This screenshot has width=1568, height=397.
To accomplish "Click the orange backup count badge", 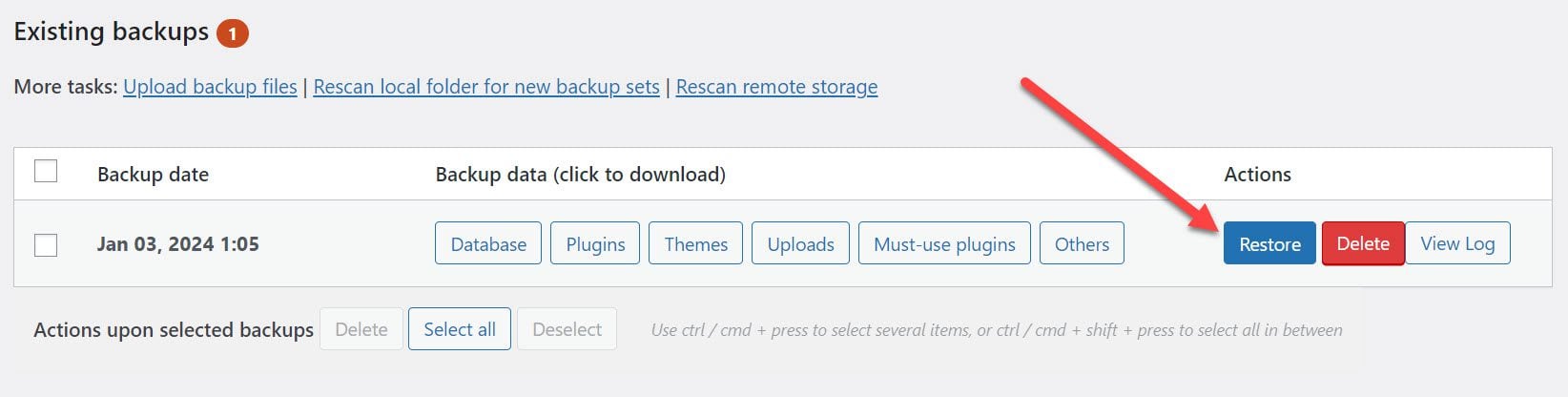I will coord(232,34).
